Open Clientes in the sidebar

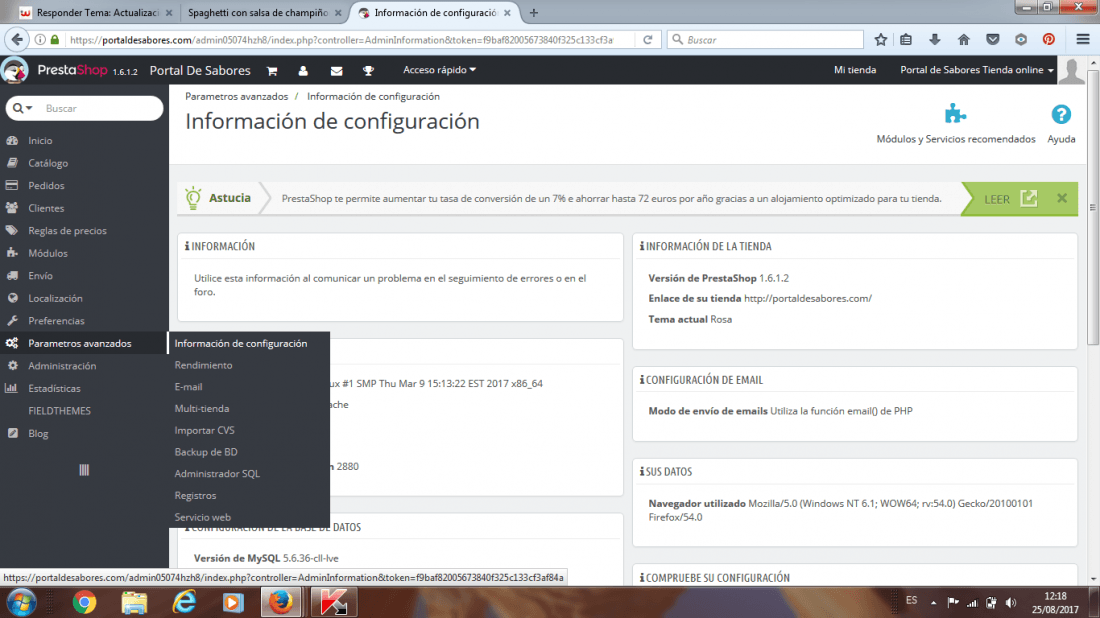coord(46,208)
